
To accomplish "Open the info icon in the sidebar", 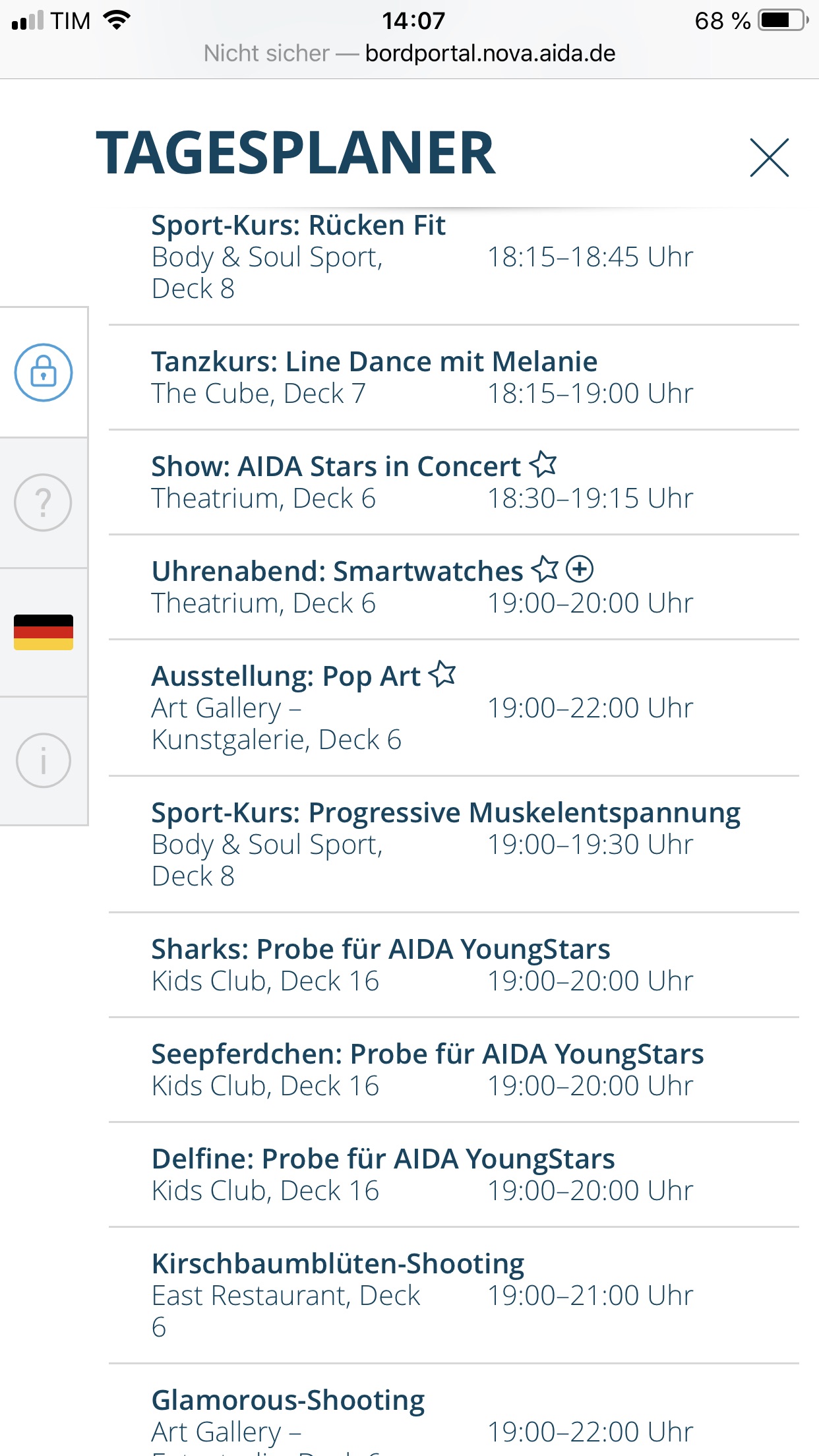I will 44,760.
